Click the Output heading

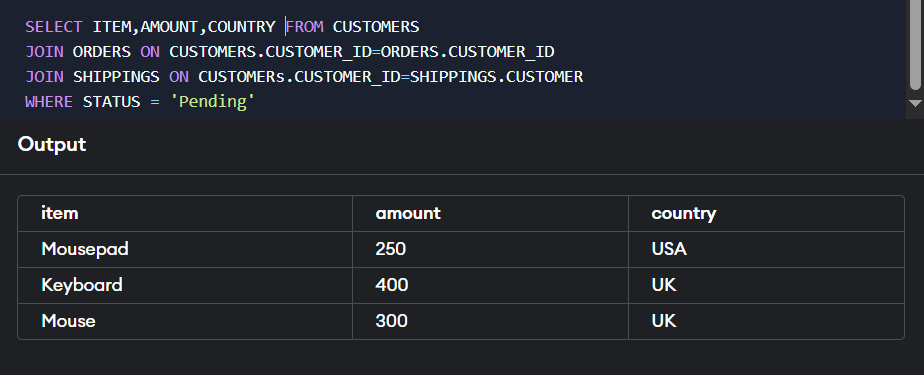[52, 144]
